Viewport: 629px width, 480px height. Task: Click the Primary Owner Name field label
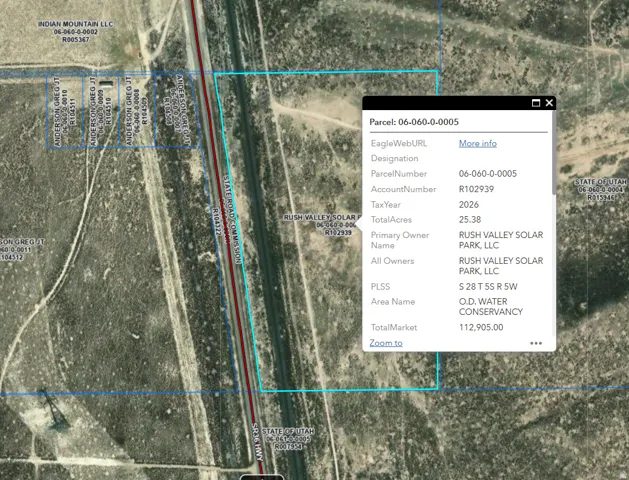400,240
